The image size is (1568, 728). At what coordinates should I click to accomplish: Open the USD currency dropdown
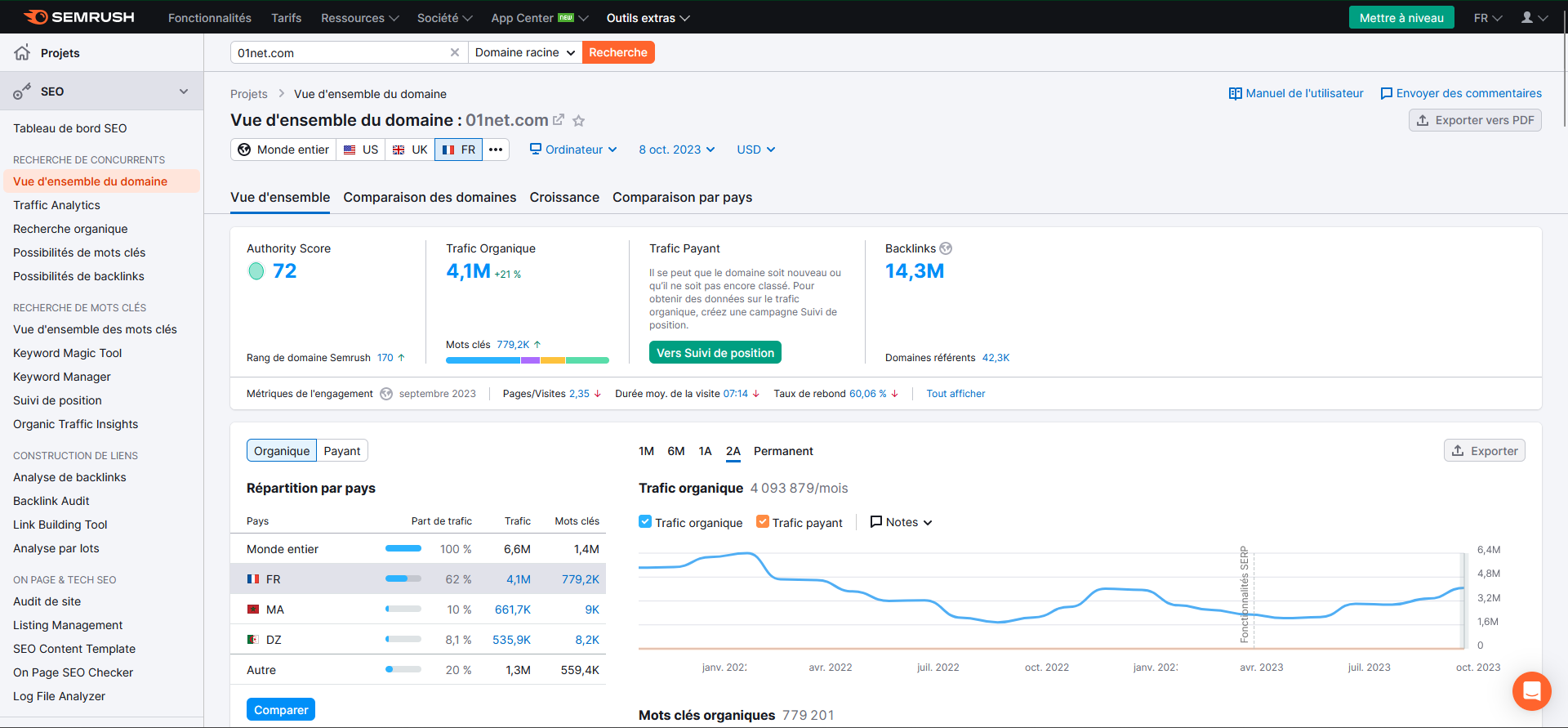[756, 150]
